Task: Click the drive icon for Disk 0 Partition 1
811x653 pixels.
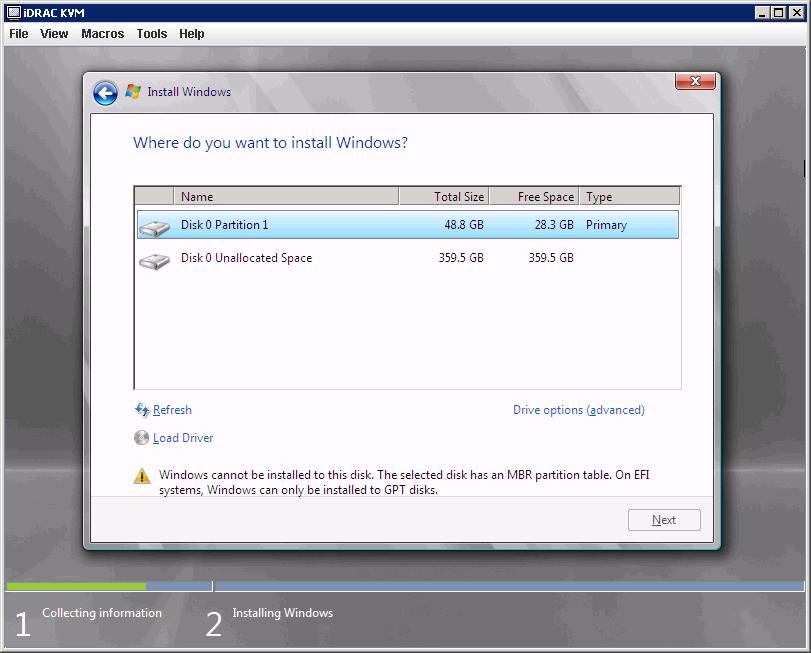Action: click(155, 227)
